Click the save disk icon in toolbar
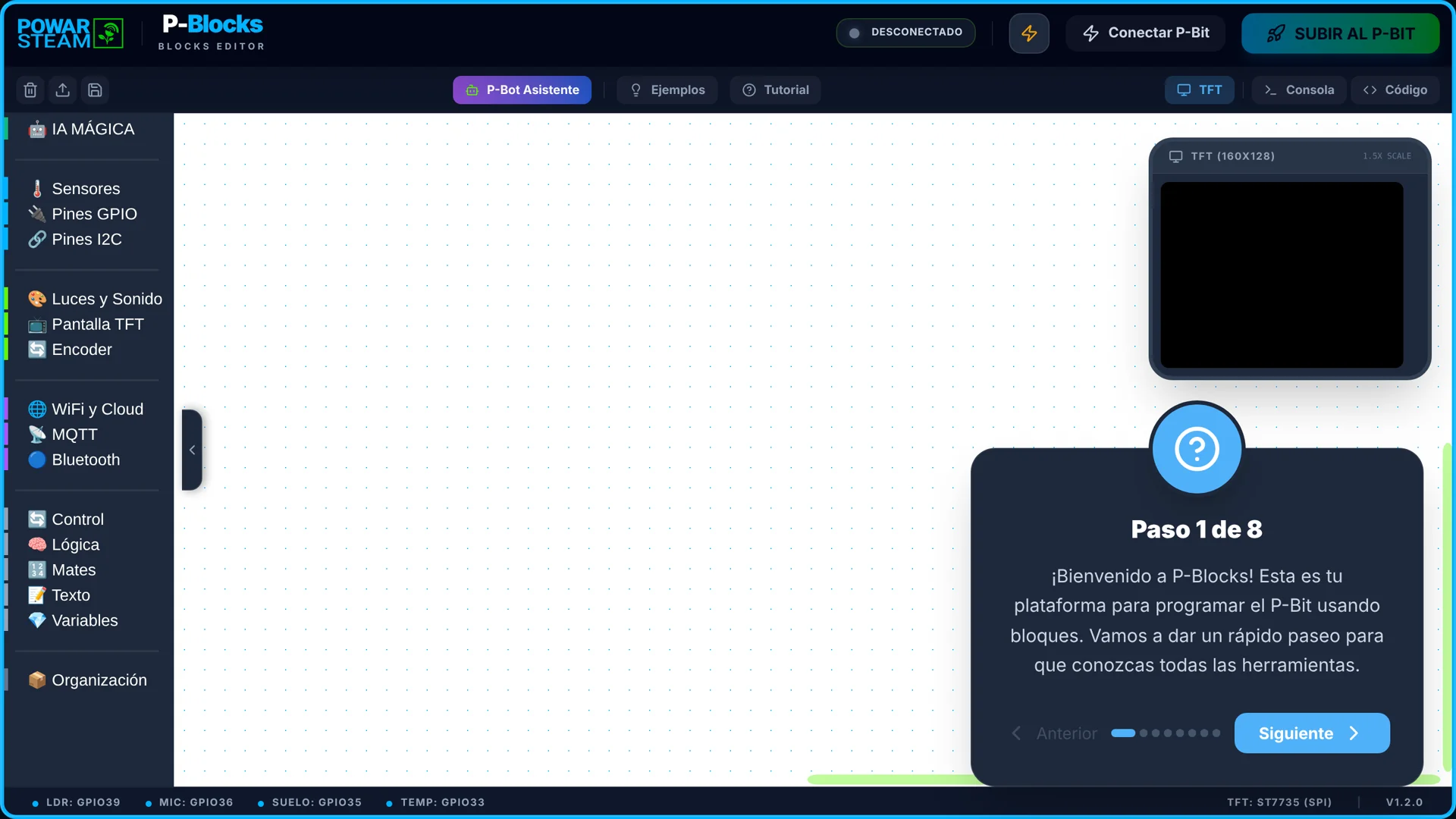The image size is (1456, 819). 95,90
